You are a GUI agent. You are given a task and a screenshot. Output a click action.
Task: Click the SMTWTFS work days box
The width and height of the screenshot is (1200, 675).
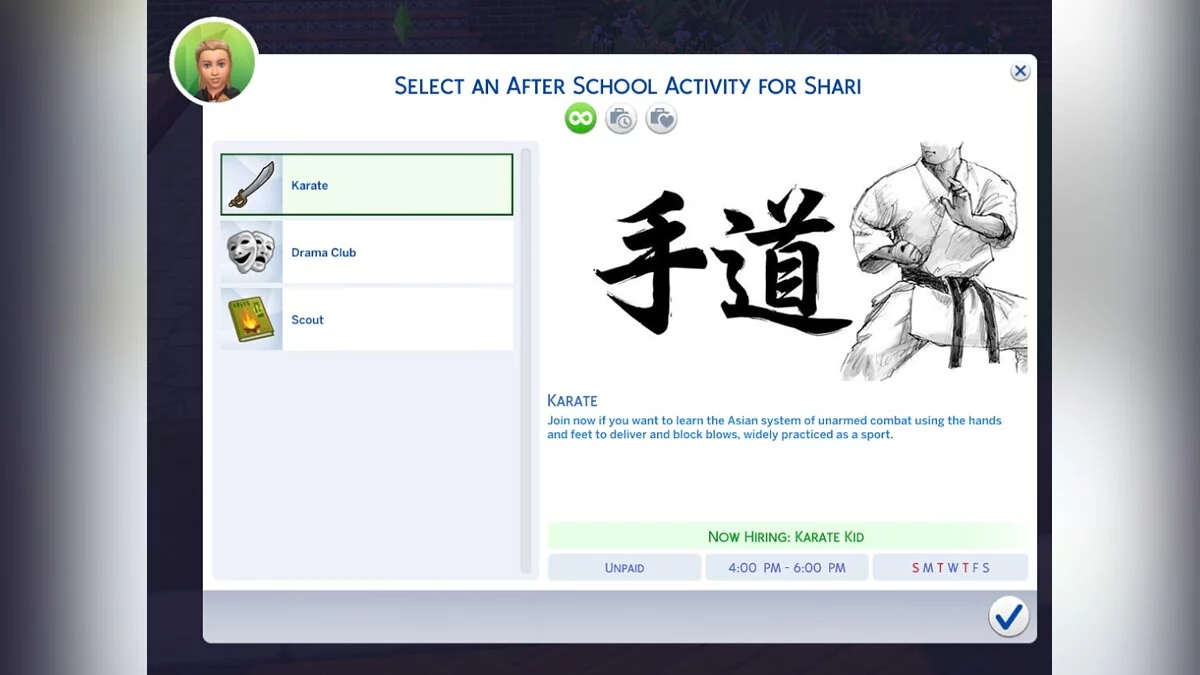coord(950,567)
